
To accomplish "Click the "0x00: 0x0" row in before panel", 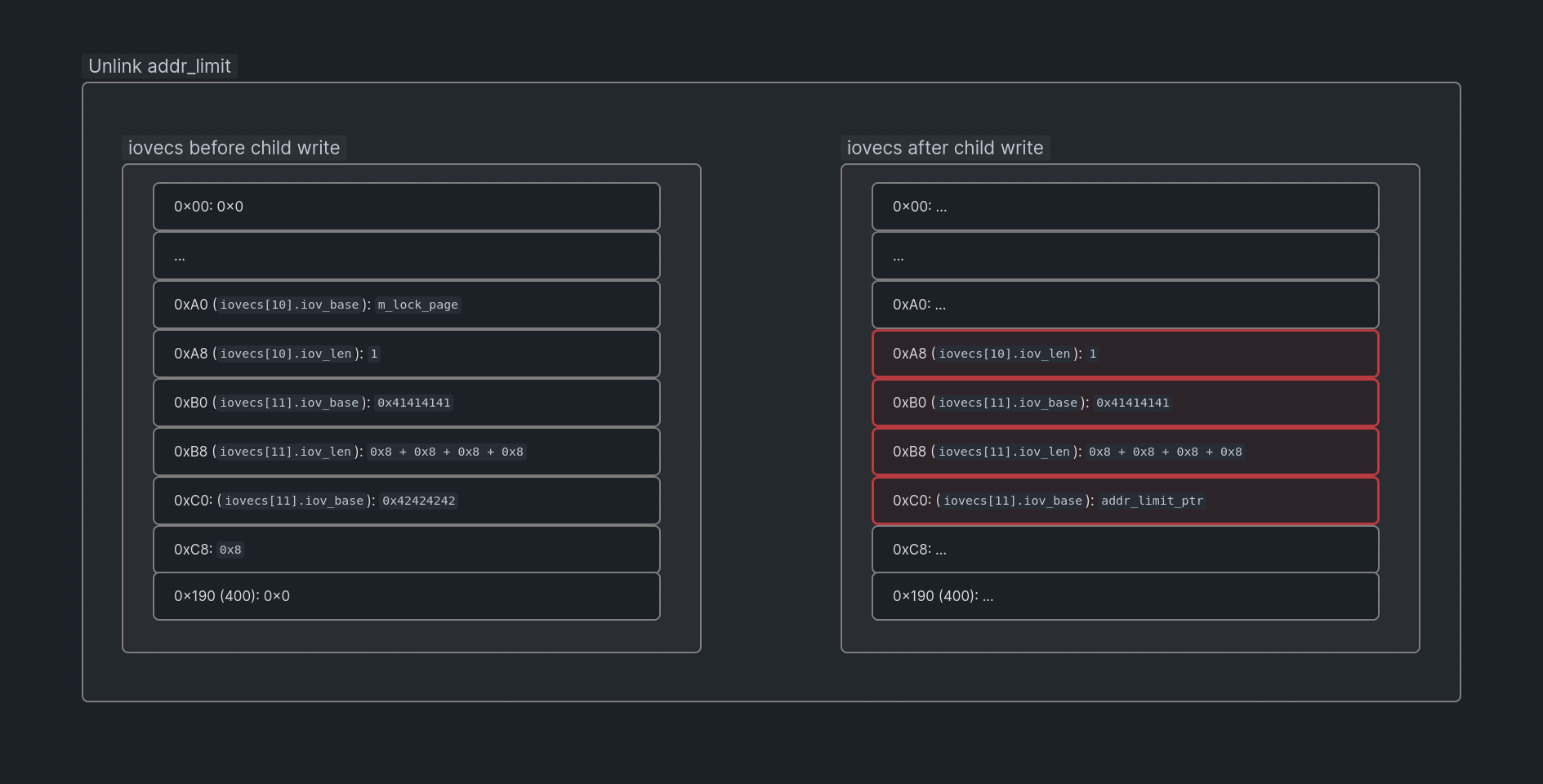I will click(406, 207).
